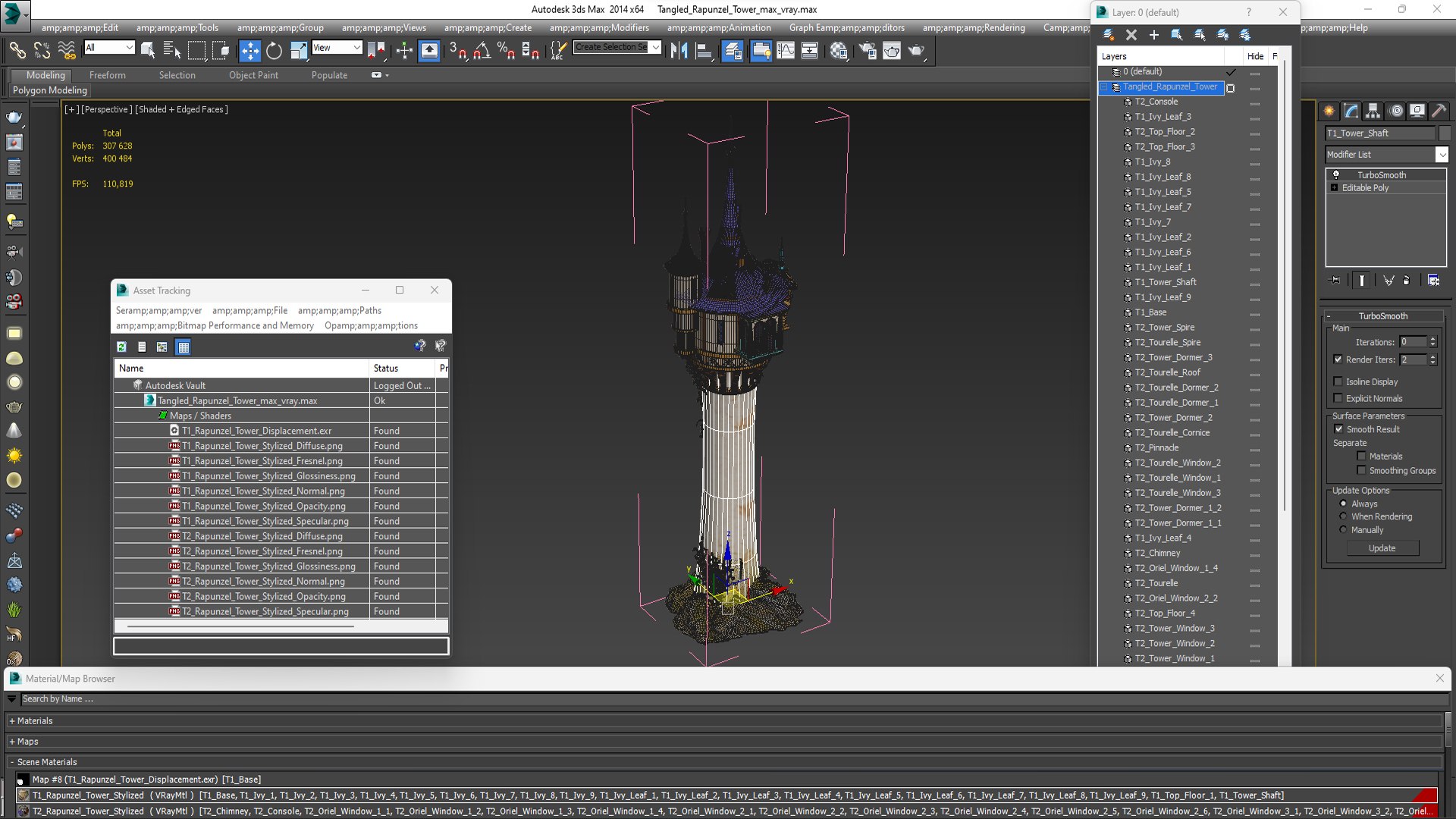Click the Unlink Selection toolbar icon
The width and height of the screenshot is (1456, 819).
coord(42,50)
